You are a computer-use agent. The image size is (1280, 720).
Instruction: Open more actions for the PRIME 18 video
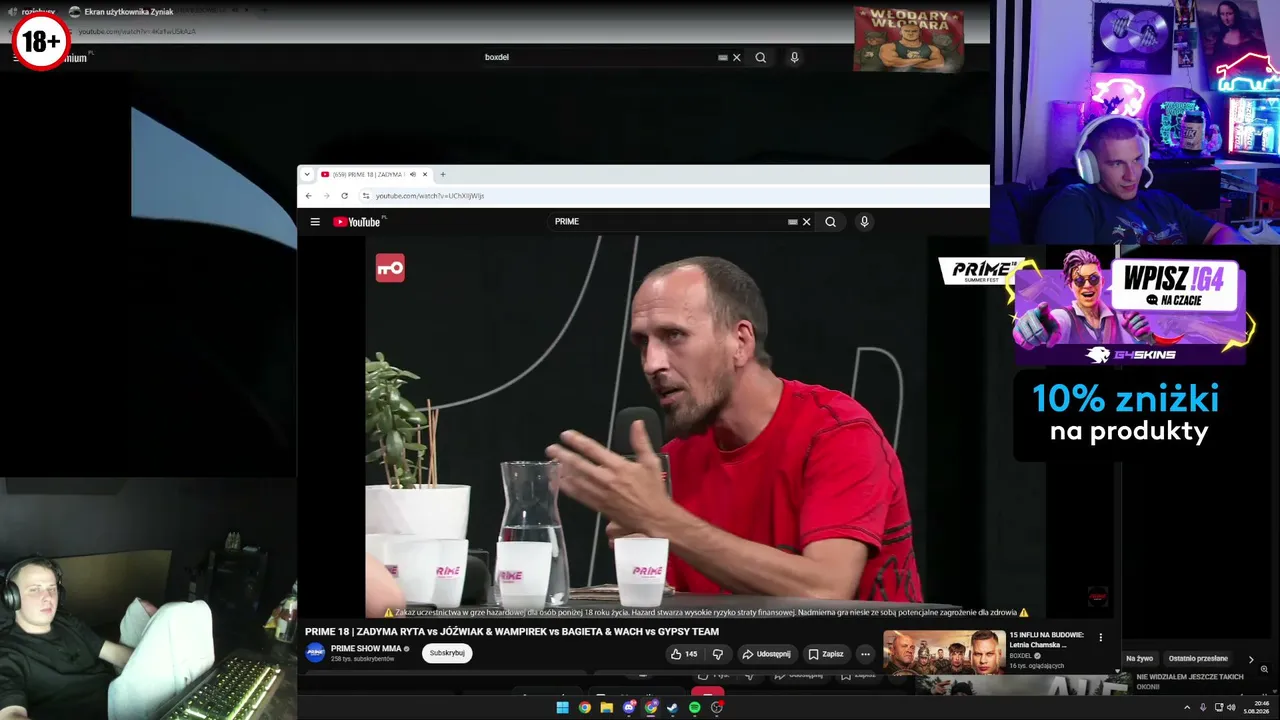click(866, 654)
